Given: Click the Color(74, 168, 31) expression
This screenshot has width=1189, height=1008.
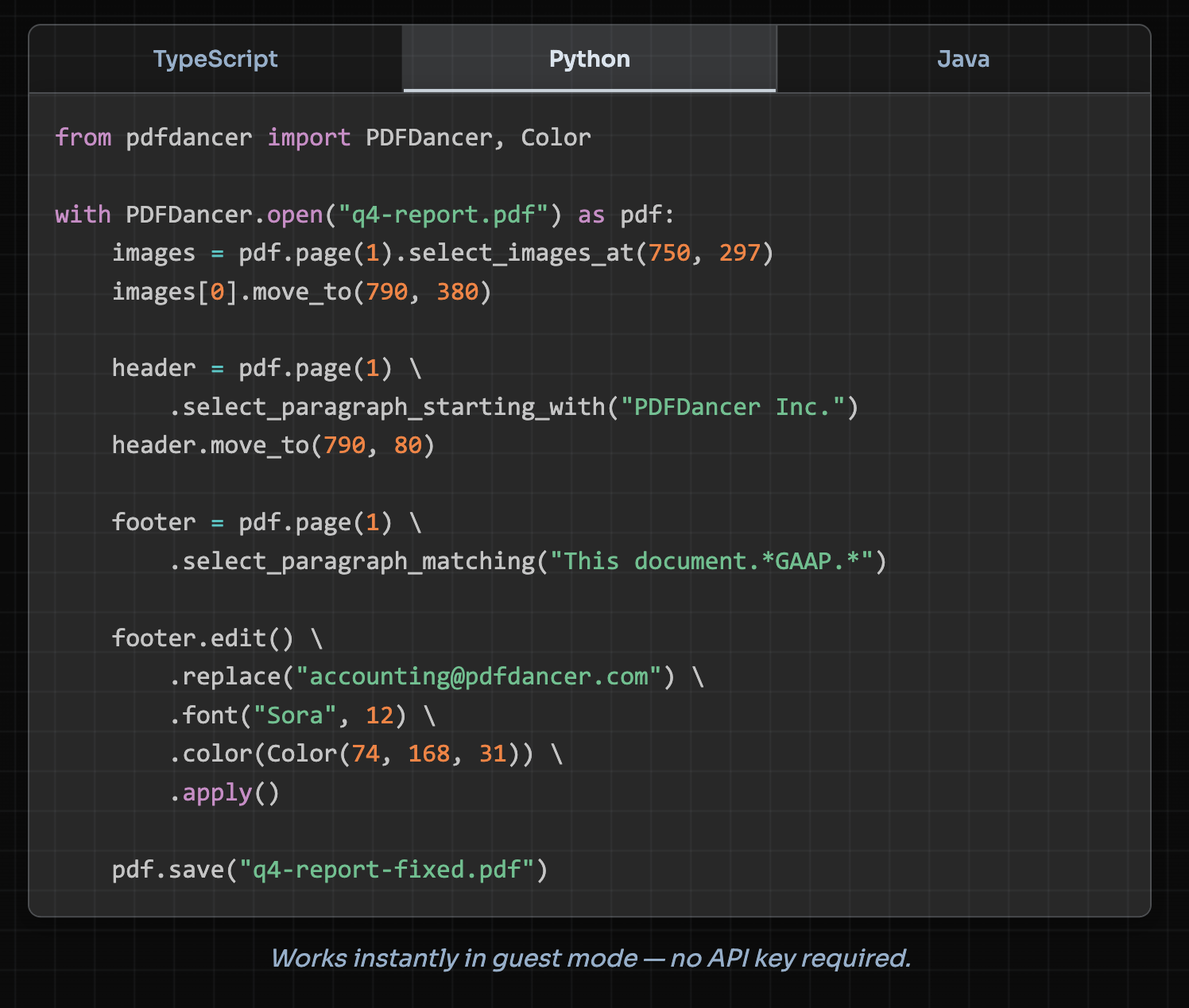Looking at the screenshot, I should pos(393,754).
